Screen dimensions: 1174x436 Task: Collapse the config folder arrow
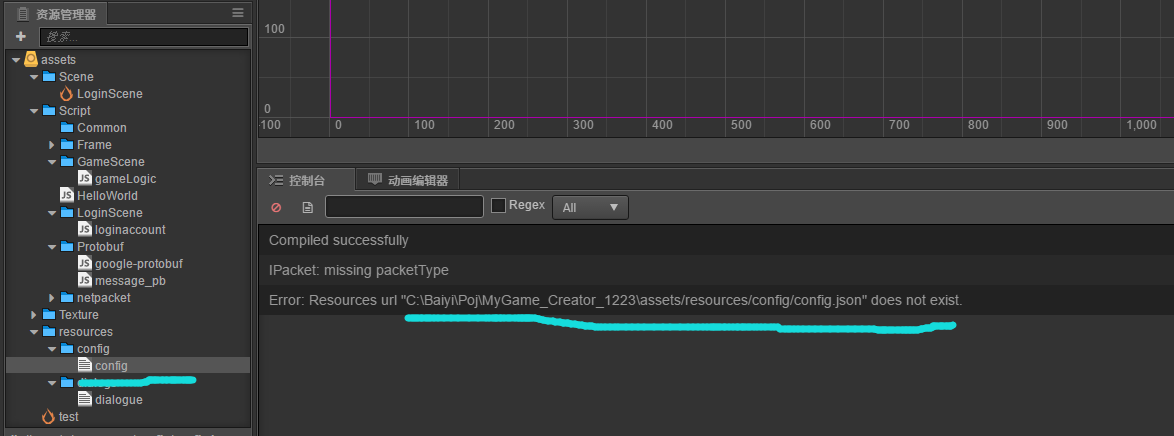tap(52, 349)
